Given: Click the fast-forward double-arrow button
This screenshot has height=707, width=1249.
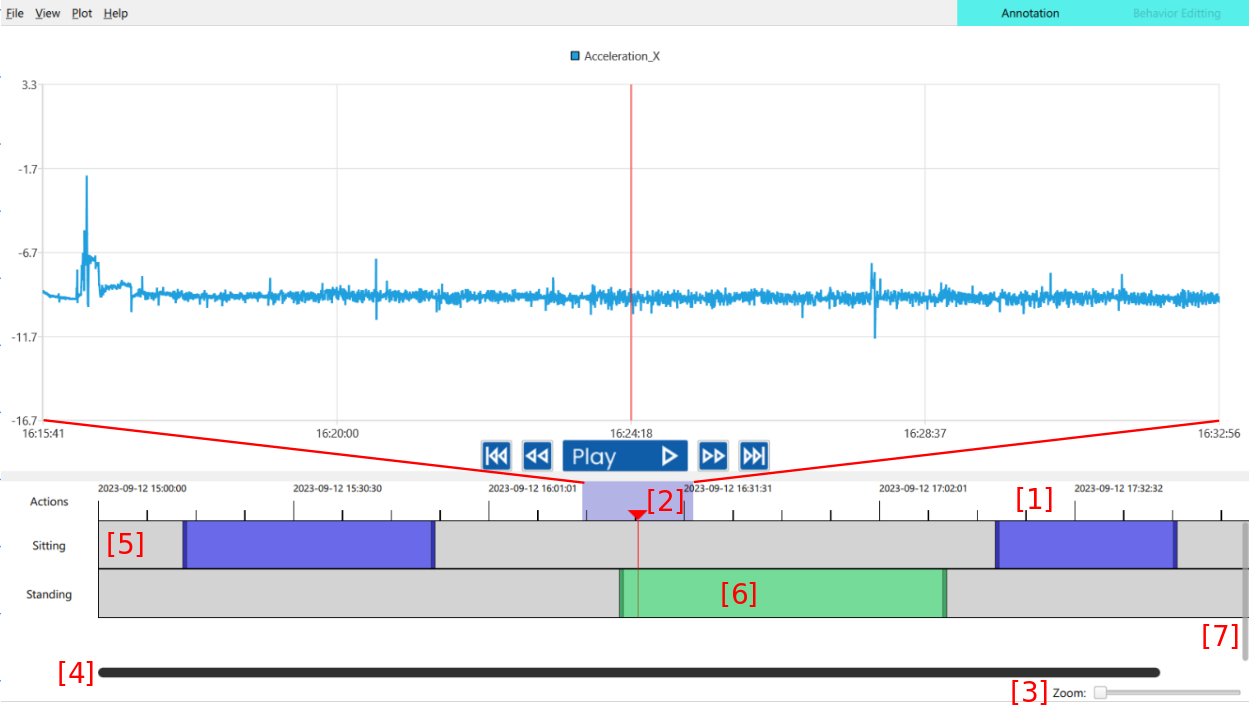Looking at the screenshot, I should click(713, 456).
